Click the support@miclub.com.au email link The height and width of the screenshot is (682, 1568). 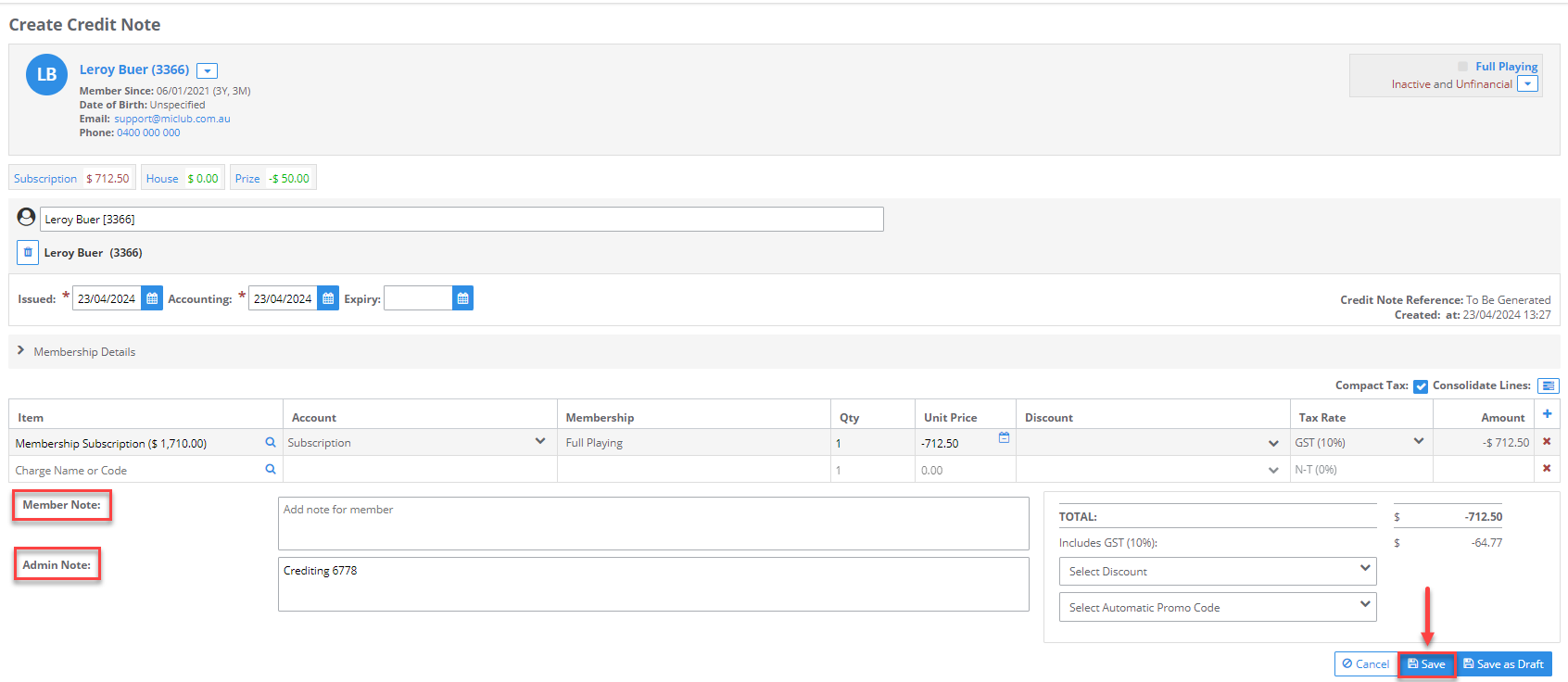coord(172,119)
